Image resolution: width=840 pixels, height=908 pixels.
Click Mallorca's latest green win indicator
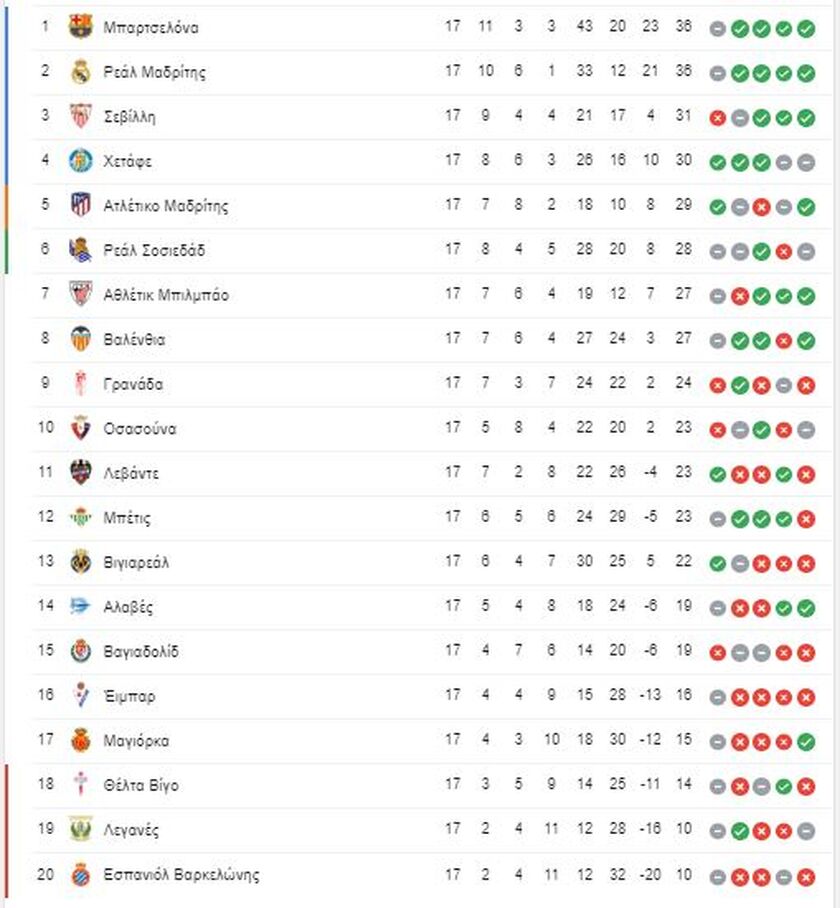[806, 742]
